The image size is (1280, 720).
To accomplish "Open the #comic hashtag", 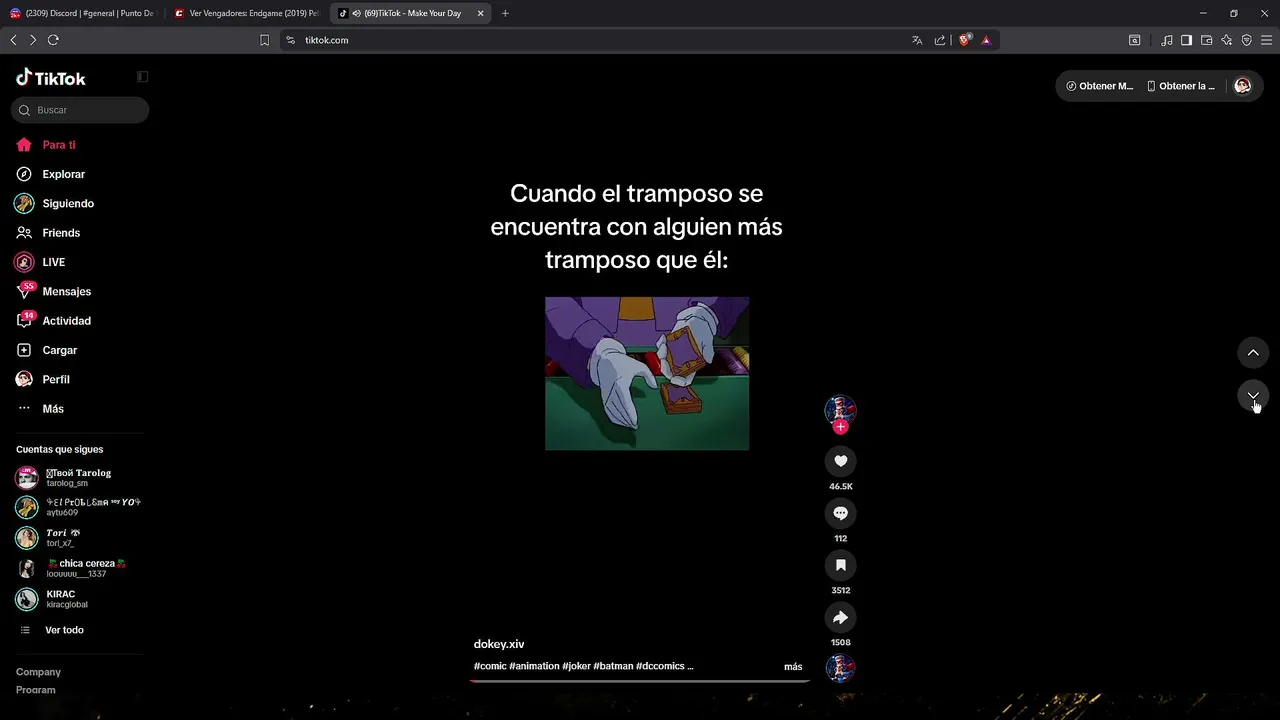I will [x=490, y=666].
